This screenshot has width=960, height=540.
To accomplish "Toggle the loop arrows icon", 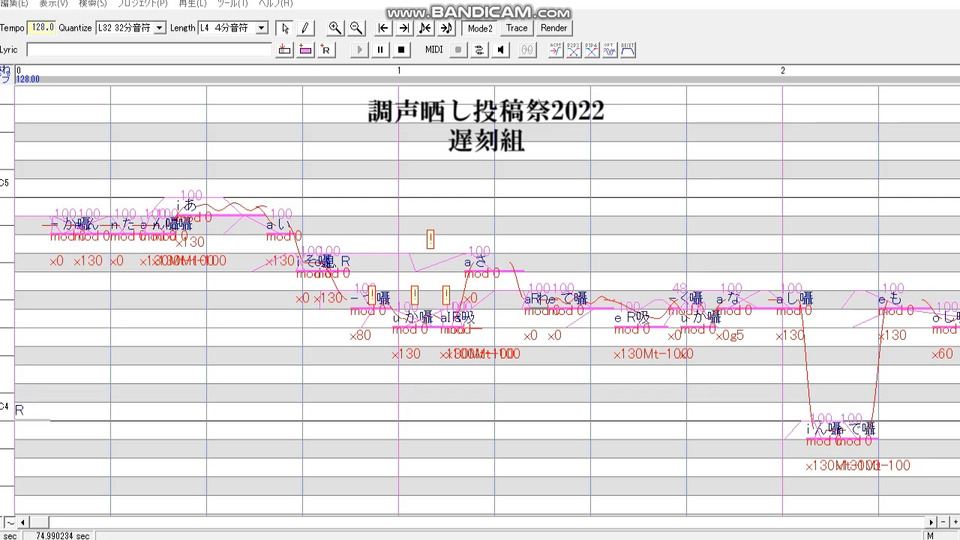I will click(479, 50).
